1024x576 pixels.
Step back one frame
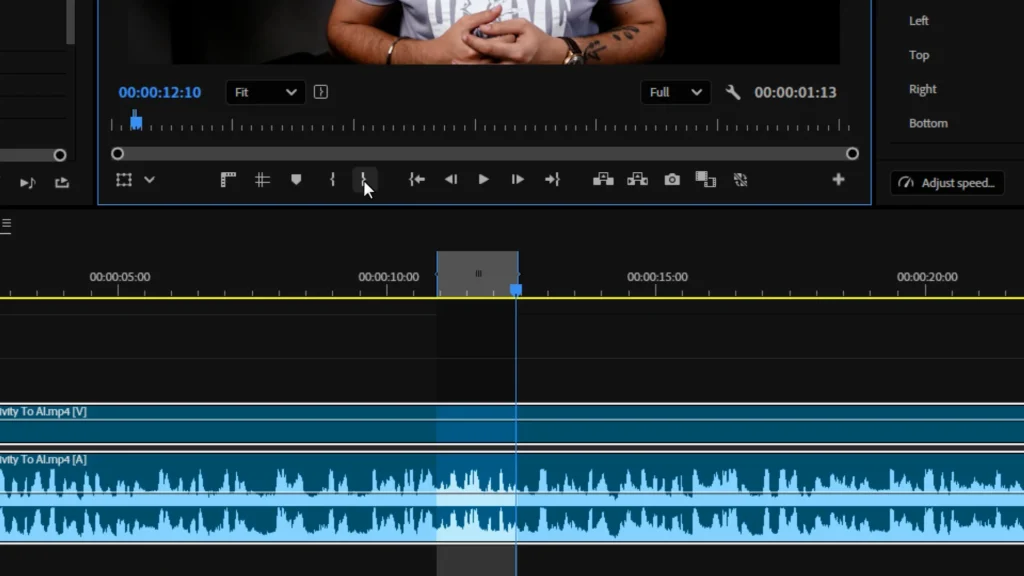click(x=451, y=180)
